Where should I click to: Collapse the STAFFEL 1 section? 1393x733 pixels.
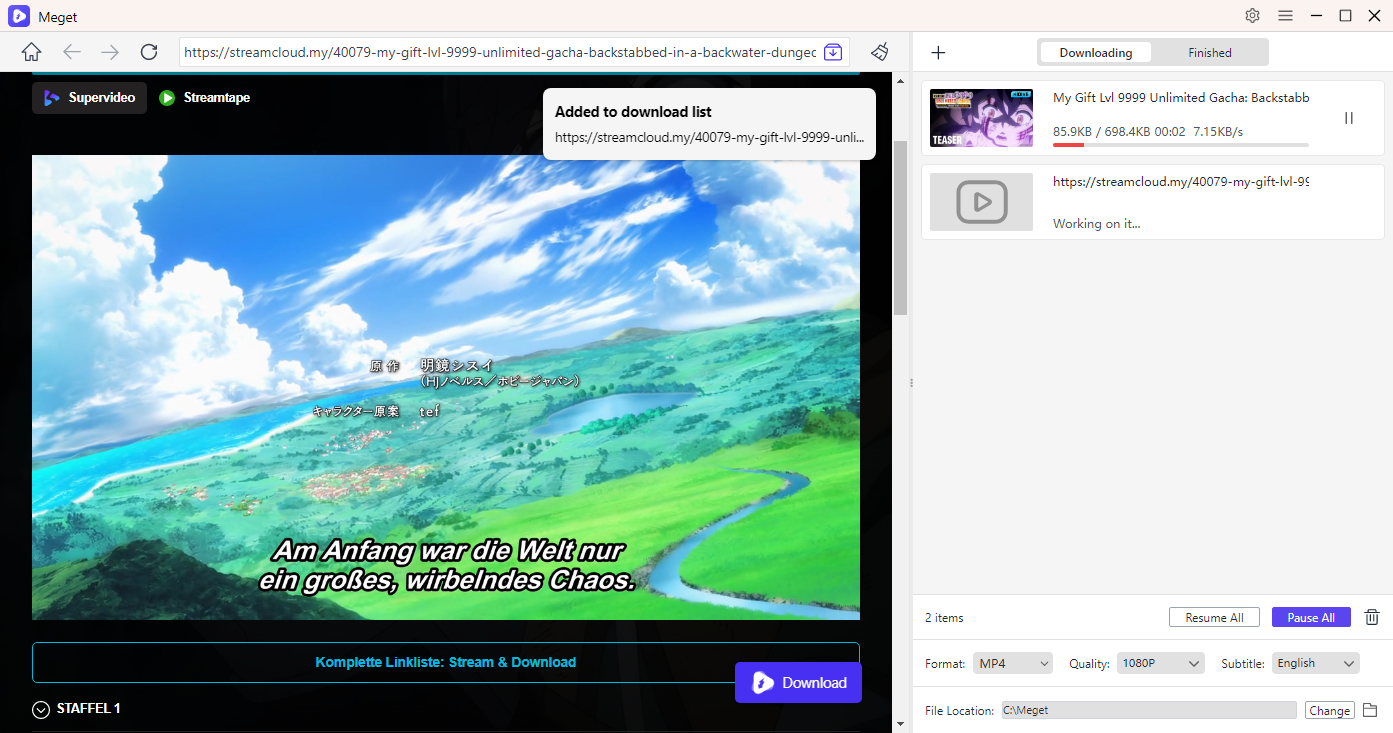tap(40, 709)
